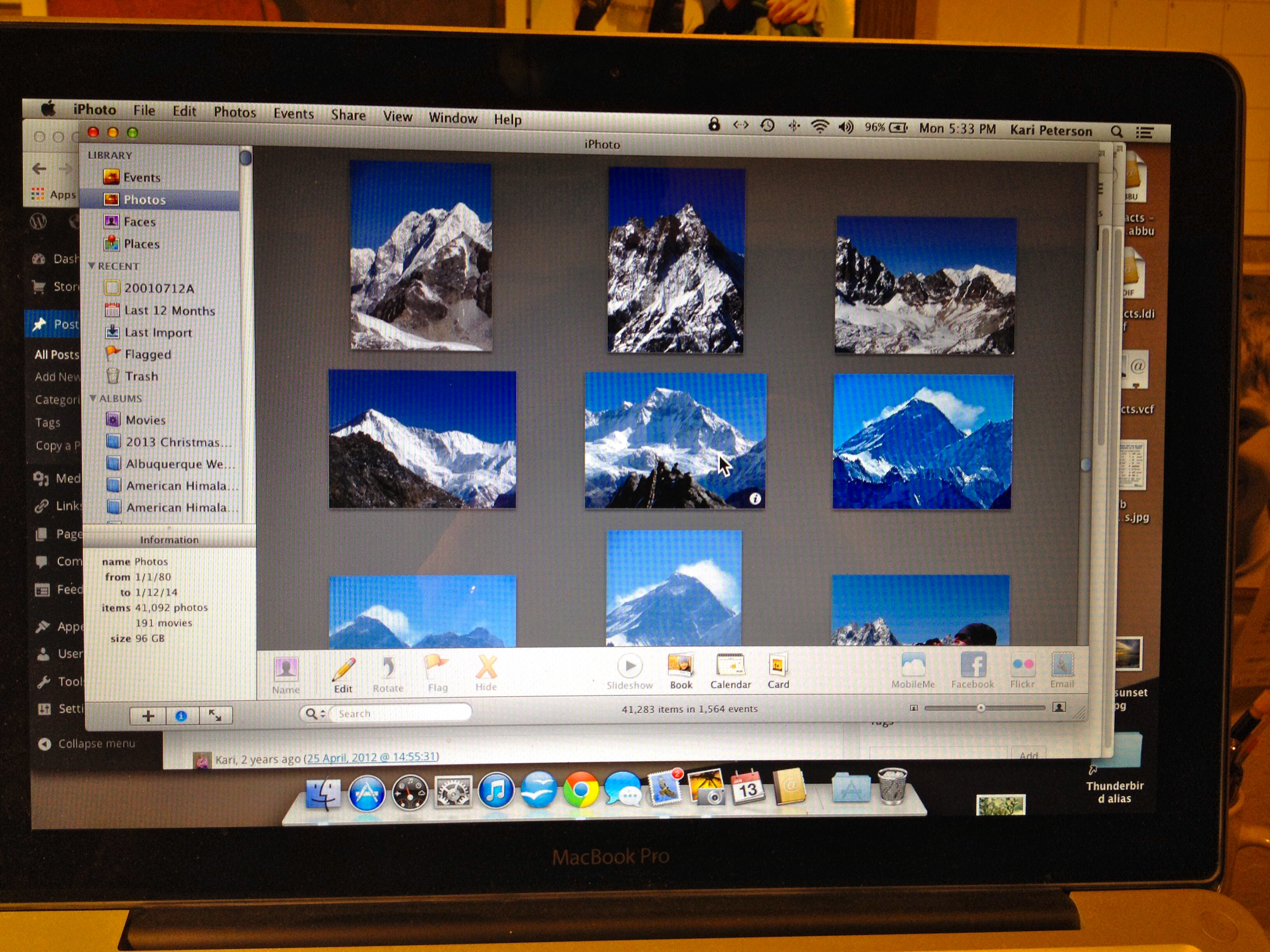Click the Edit pencil icon
The image size is (1270, 952).
tap(343, 669)
